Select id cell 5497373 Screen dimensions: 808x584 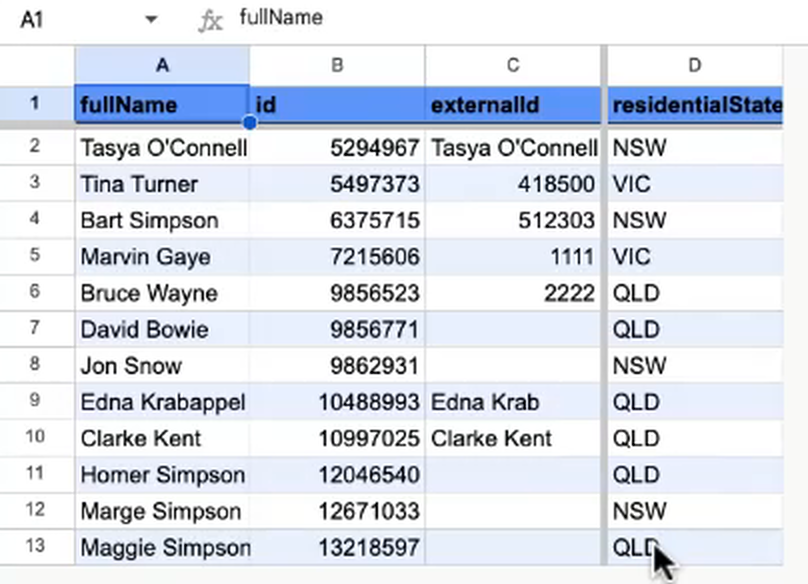pos(338,184)
